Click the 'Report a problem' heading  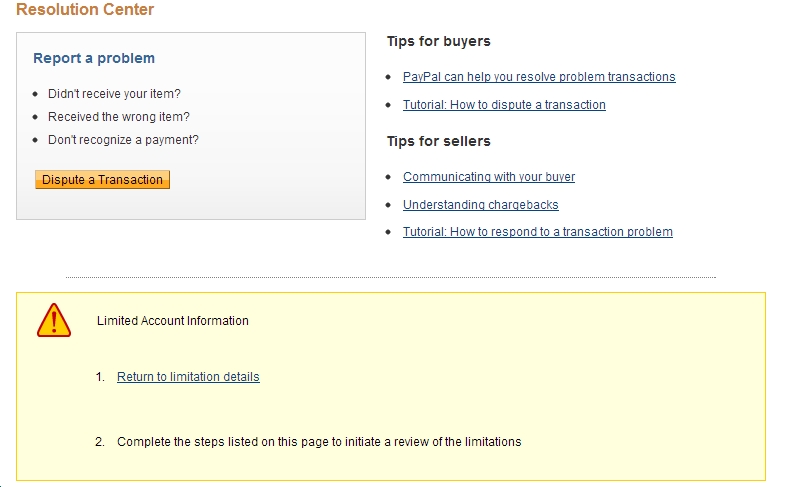[94, 58]
